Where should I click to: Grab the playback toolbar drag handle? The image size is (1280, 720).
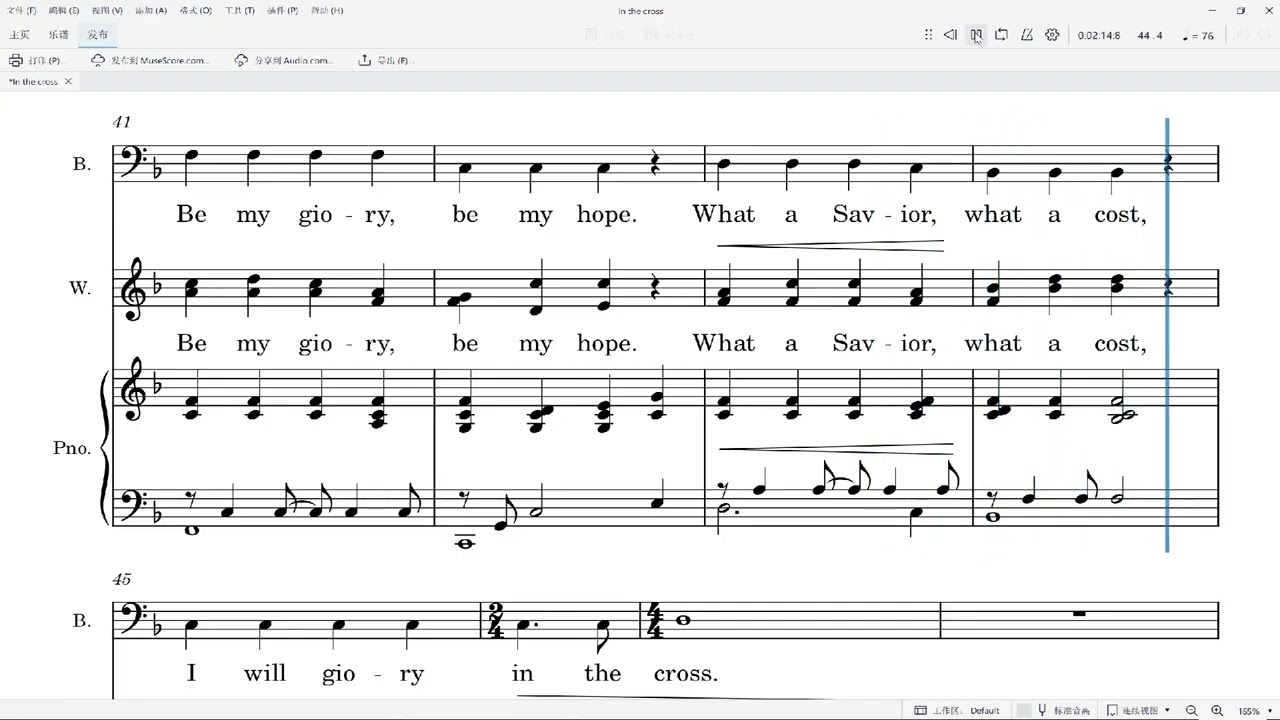coord(929,35)
